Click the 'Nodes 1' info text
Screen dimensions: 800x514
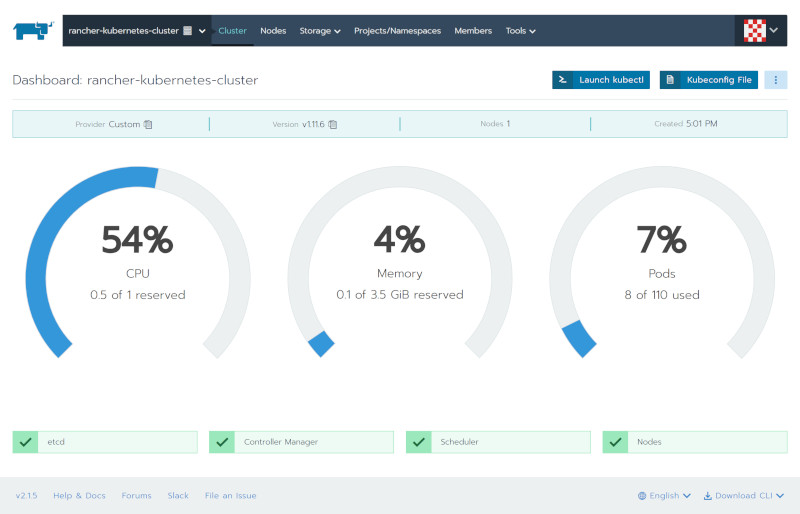(x=495, y=124)
